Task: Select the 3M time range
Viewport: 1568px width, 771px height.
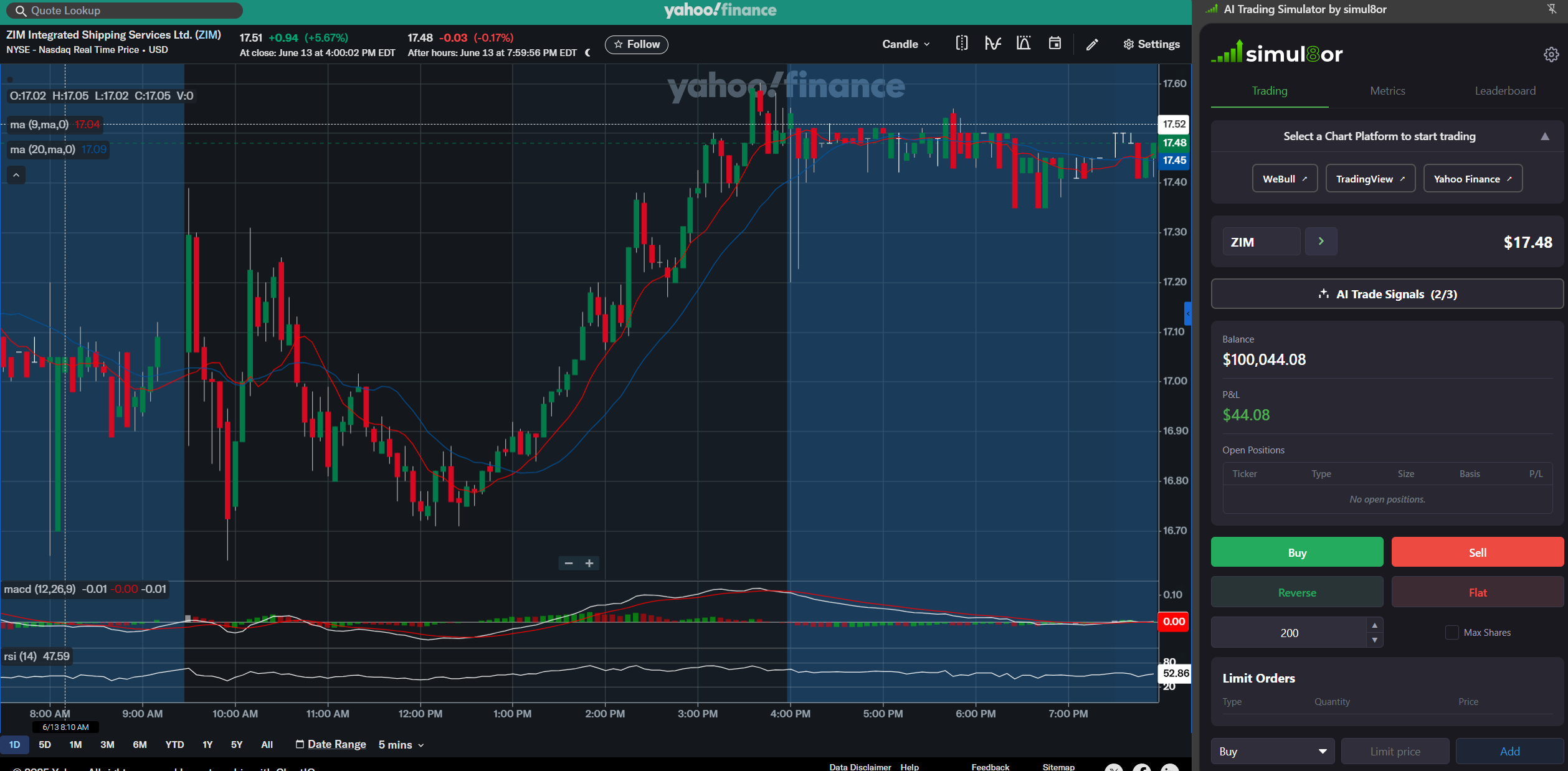Action: coord(107,744)
